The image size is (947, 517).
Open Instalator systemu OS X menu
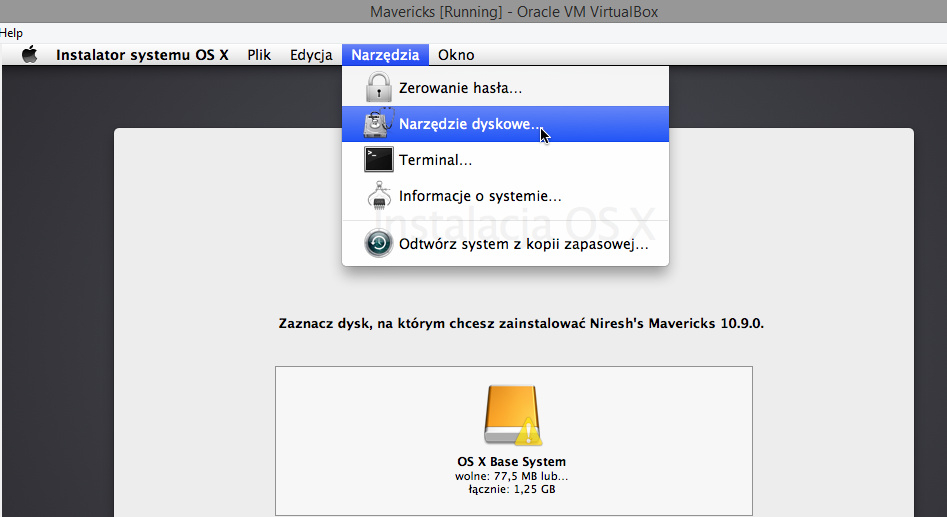pyautogui.click(x=142, y=55)
